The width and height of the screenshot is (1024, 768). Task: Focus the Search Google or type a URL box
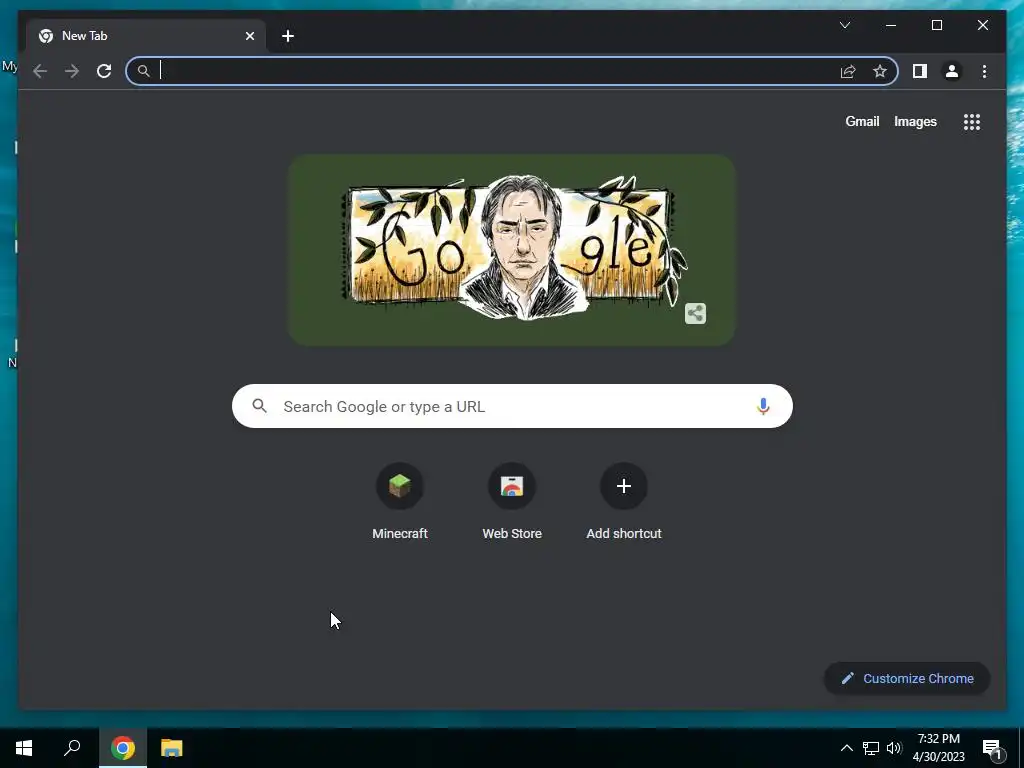[512, 406]
